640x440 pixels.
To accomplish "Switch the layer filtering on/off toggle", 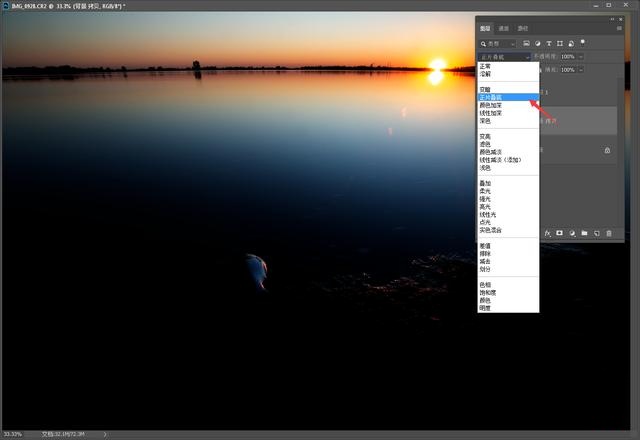I will point(582,42).
